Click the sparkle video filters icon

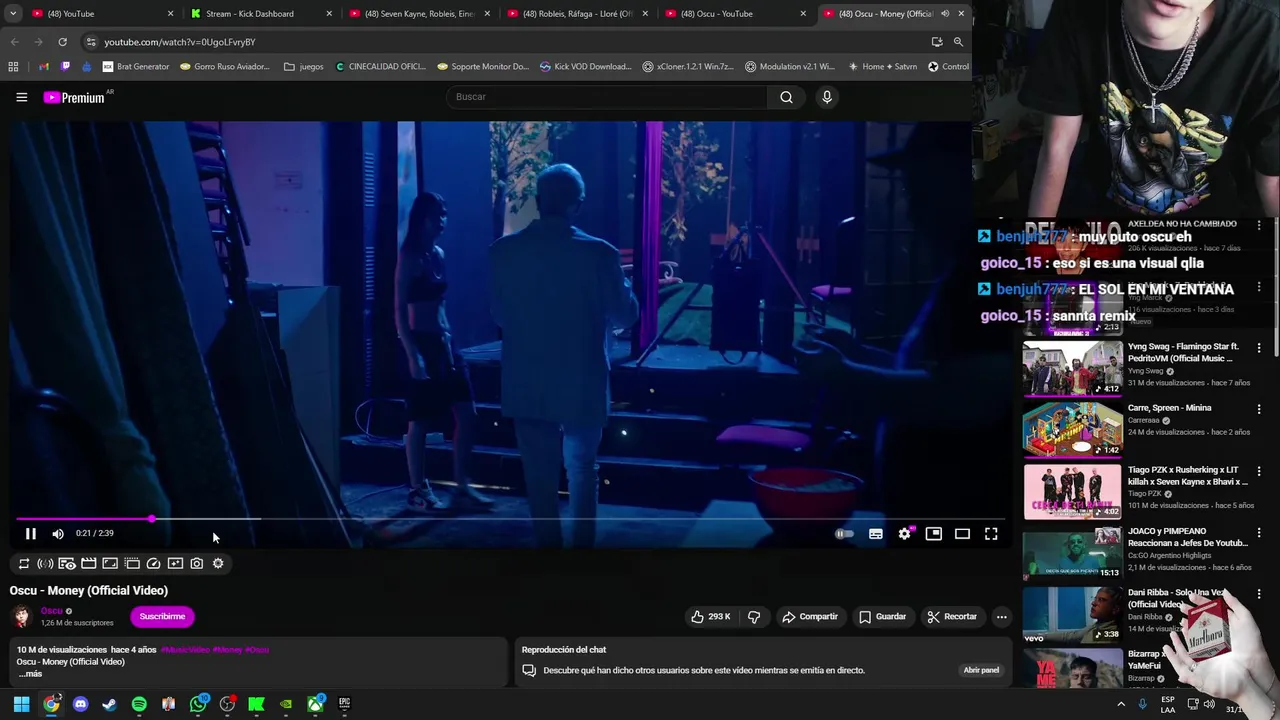point(175,564)
